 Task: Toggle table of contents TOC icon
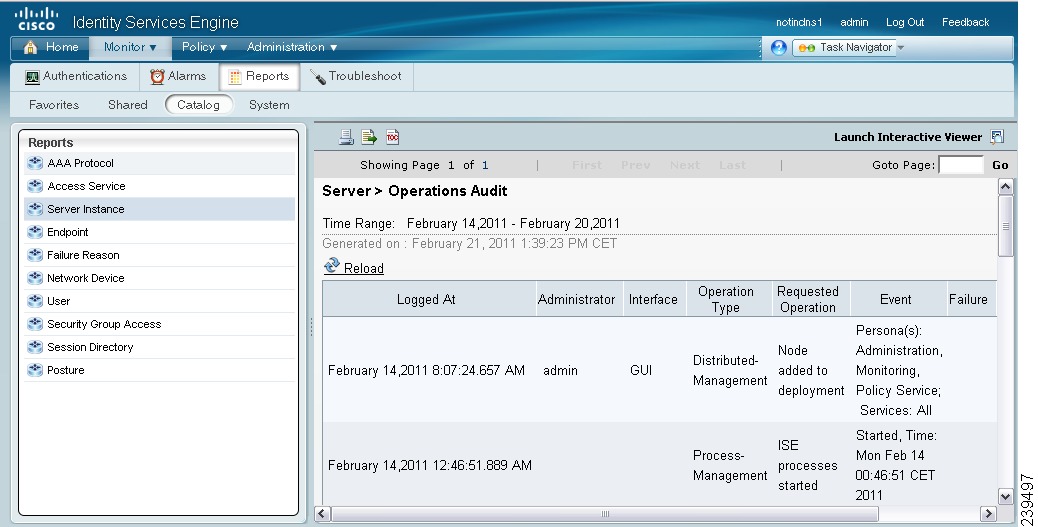(393, 137)
